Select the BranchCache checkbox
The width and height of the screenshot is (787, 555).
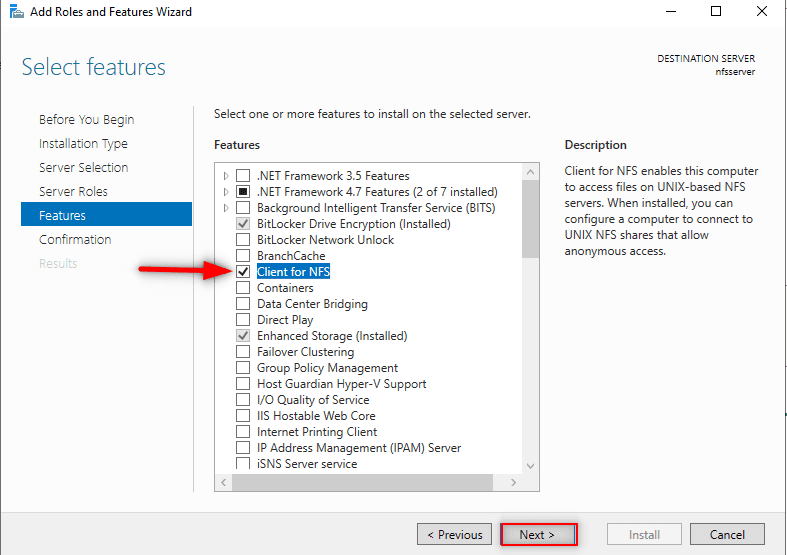[x=243, y=256]
